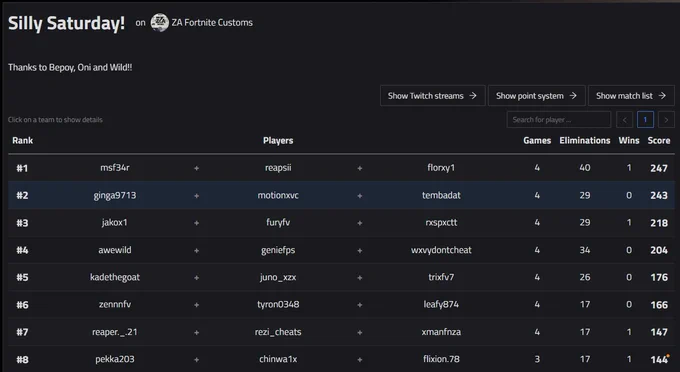Select player florxy1
This screenshot has width=680, height=372.
(441, 168)
